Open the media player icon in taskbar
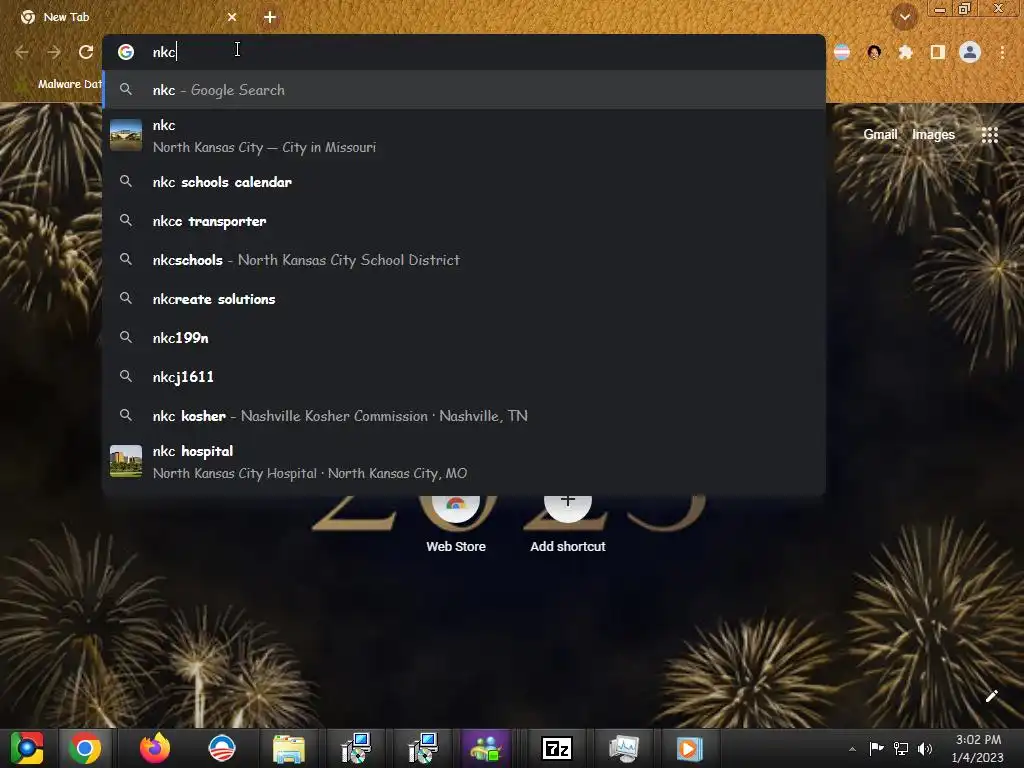This screenshot has width=1024, height=768. point(689,748)
